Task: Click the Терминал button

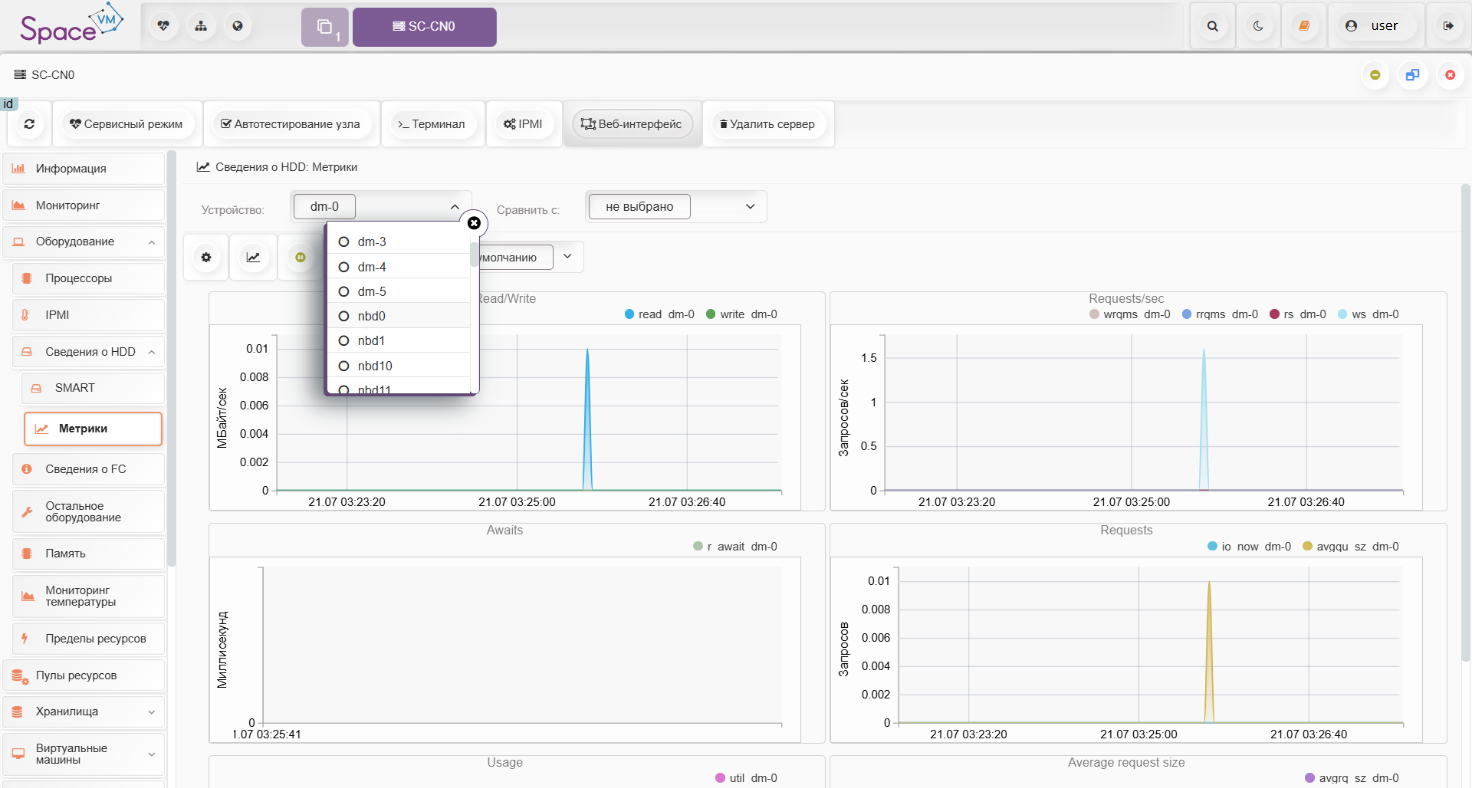Action: click(431, 124)
